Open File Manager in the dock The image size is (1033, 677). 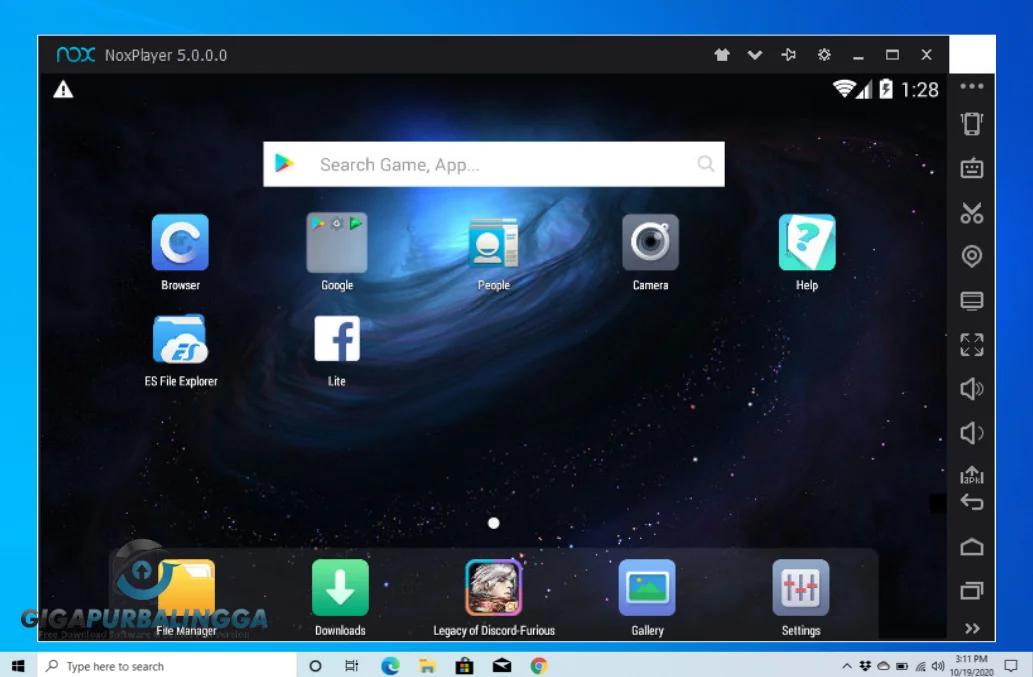186,587
